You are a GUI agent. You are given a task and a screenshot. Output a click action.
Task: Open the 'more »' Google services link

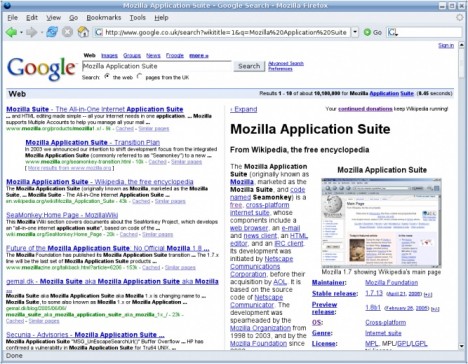click(199, 56)
